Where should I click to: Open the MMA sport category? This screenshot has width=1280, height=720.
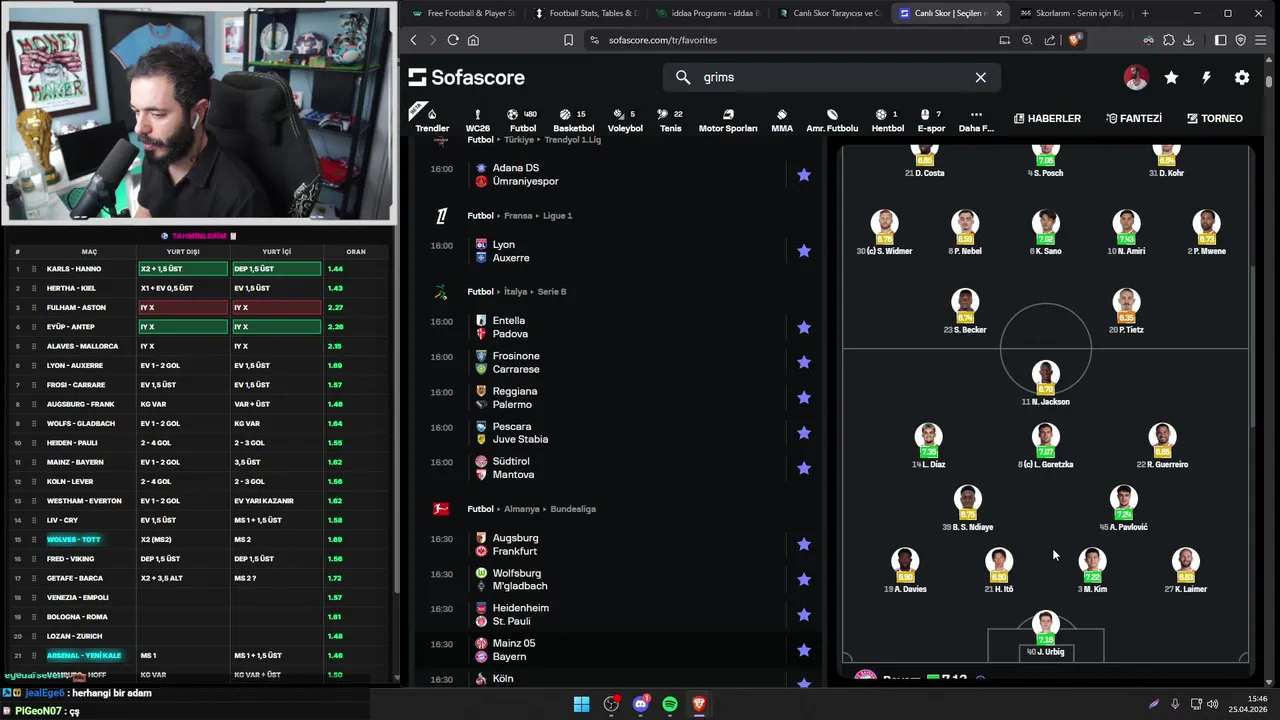pyautogui.click(x=782, y=120)
